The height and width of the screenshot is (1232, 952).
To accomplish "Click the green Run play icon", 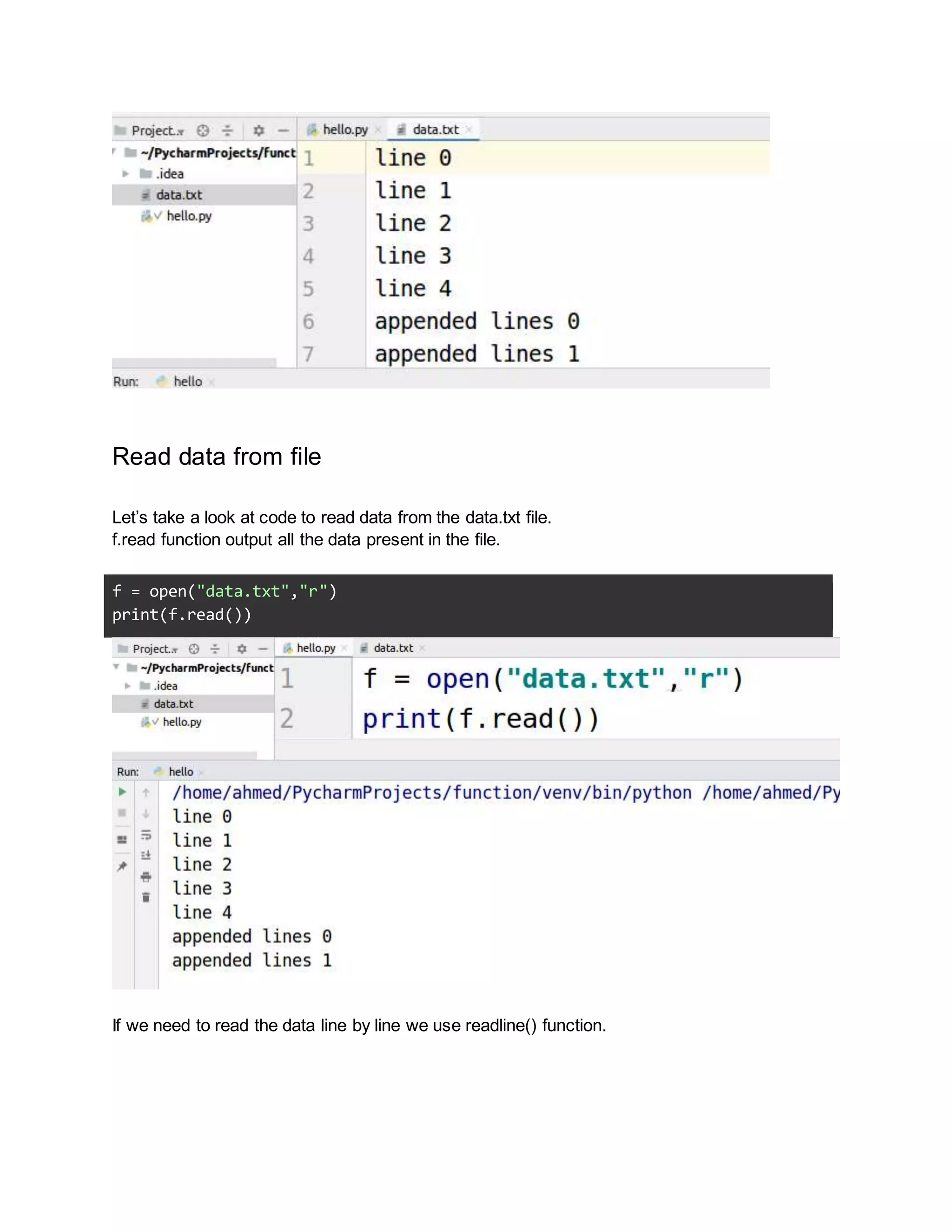I will pos(122,792).
